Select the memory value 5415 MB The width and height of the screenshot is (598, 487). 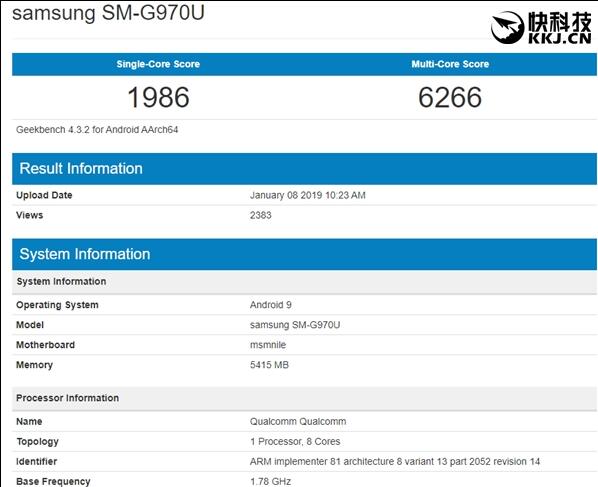point(269,365)
